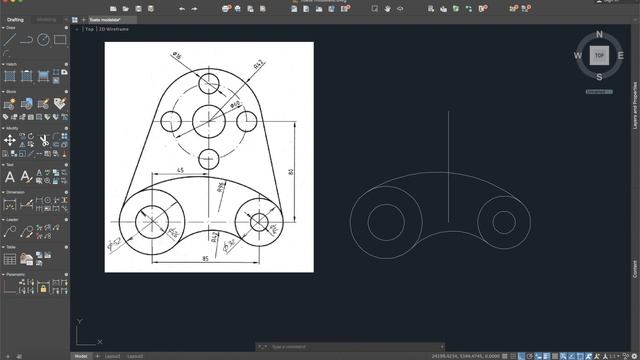Click the New drawing toolbar icon

[113, 9]
